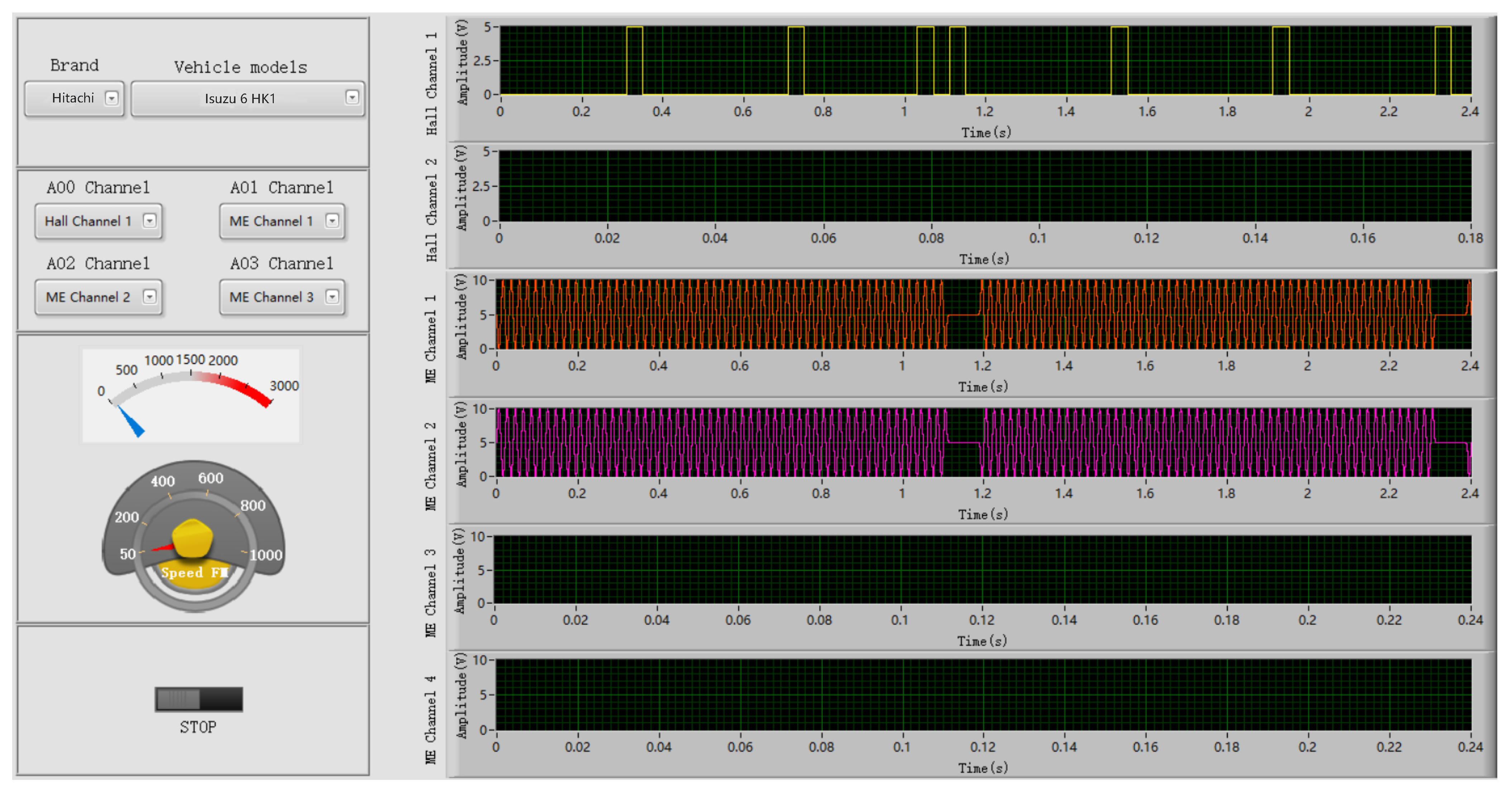This screenshot has width=1512, height=791.
Task: Click the Hall Channel 2 vertical title
Action: pos(432,210)
